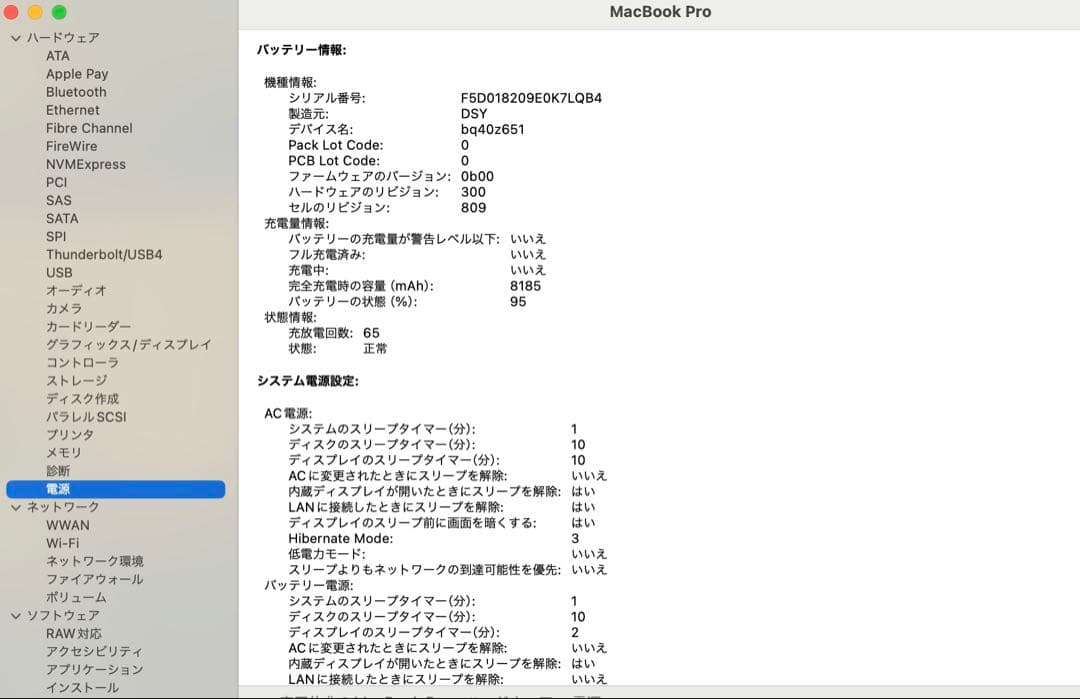Open the Apple Pay section

[77, 74]
